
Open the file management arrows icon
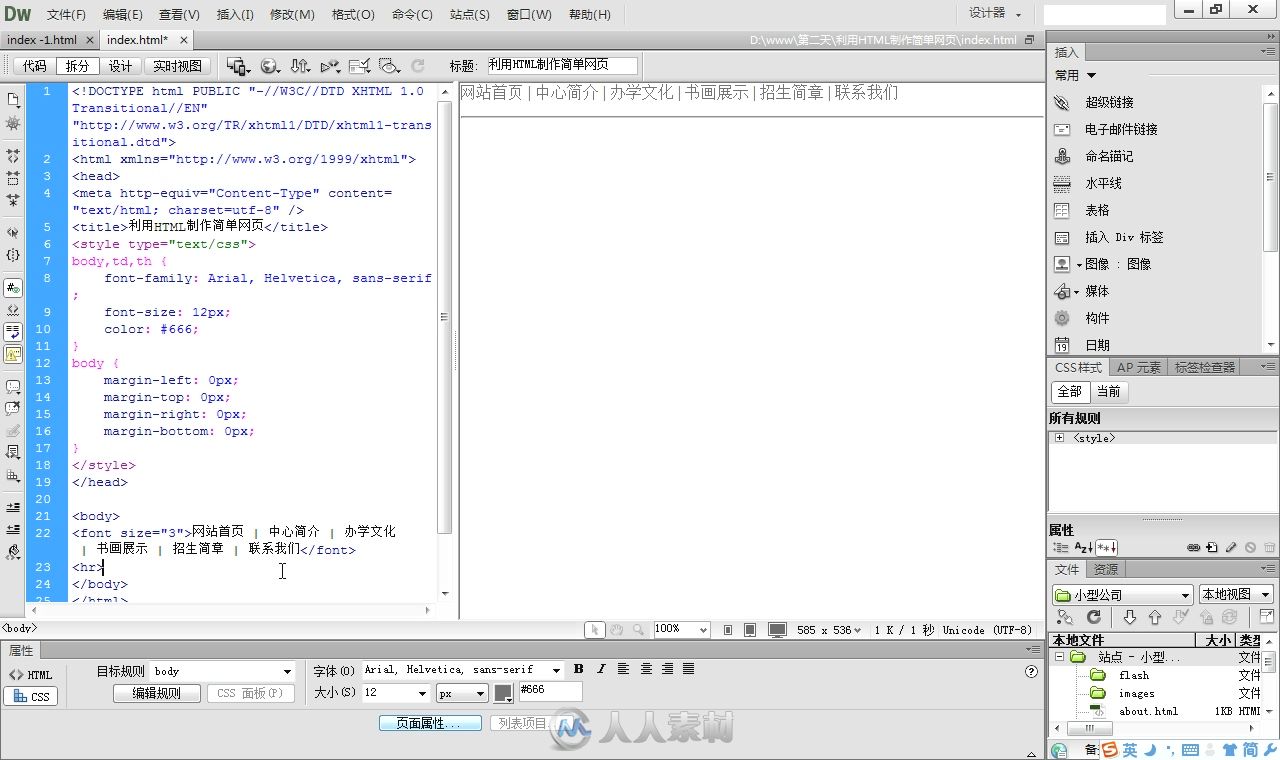[x=300, y=66]
